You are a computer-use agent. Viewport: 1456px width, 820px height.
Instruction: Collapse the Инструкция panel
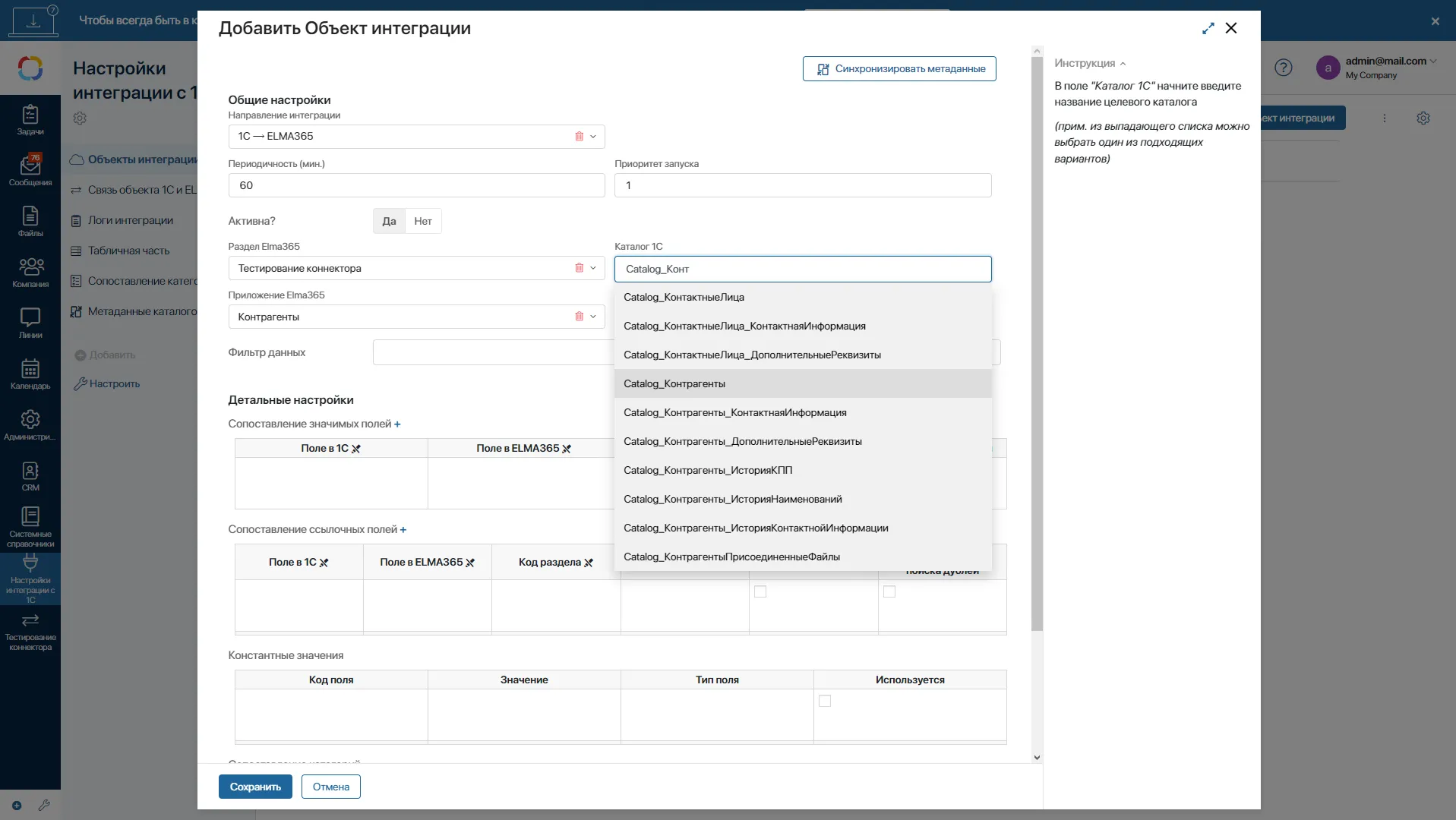(x=1123, y=64)
